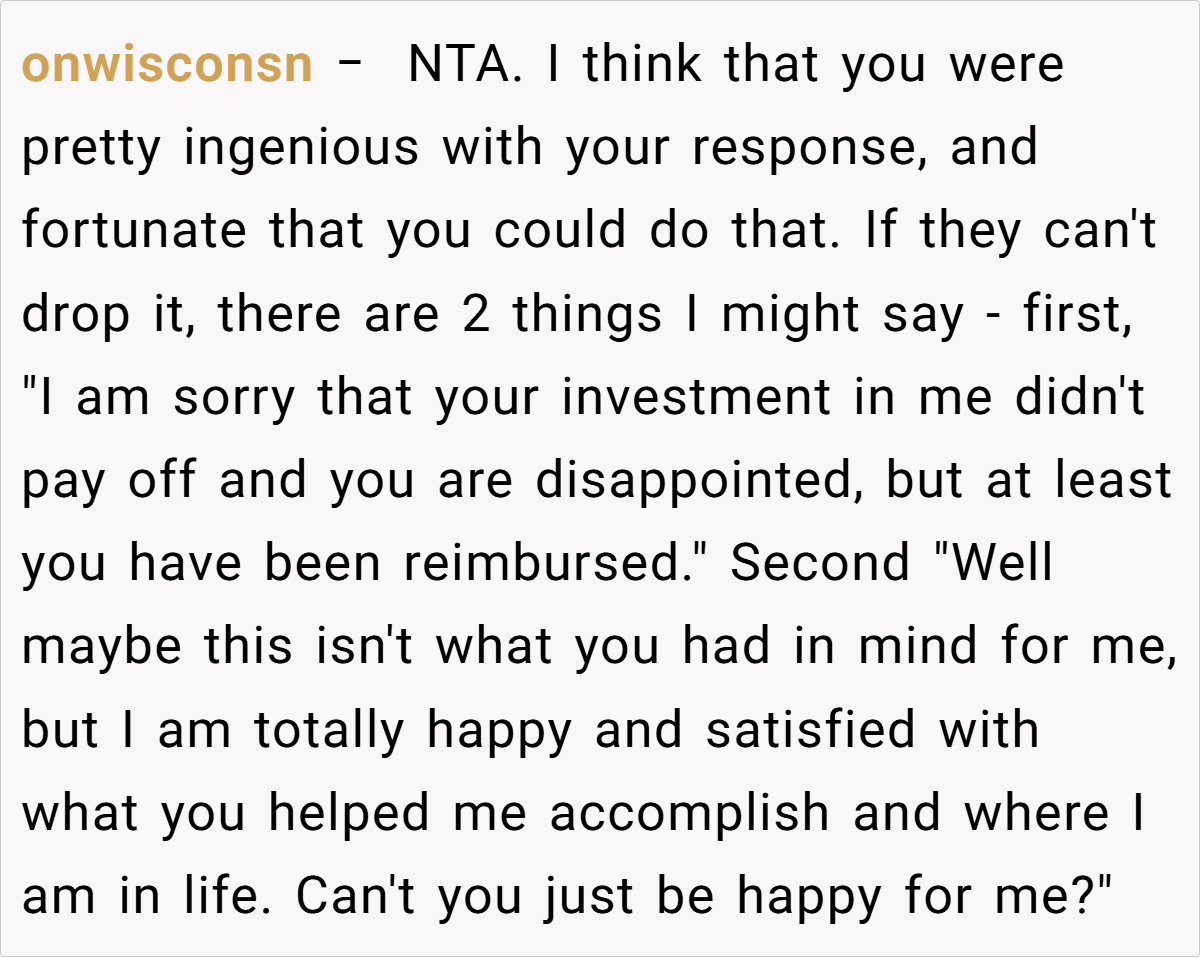The image size is (1200, 958).
Task: Click the word "Second" in the comment
Action: pos(821,564)
